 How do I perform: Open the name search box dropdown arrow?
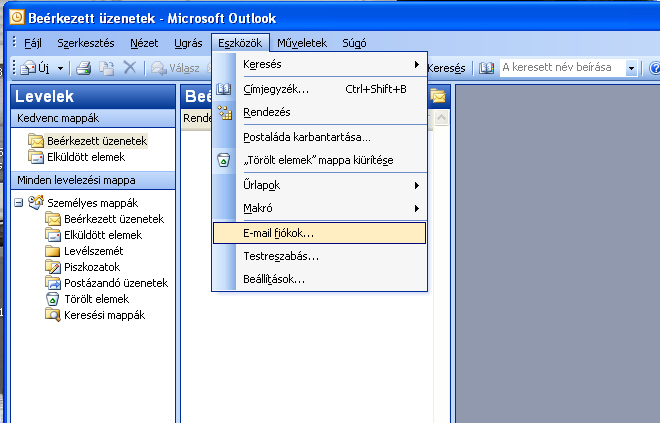632,68
